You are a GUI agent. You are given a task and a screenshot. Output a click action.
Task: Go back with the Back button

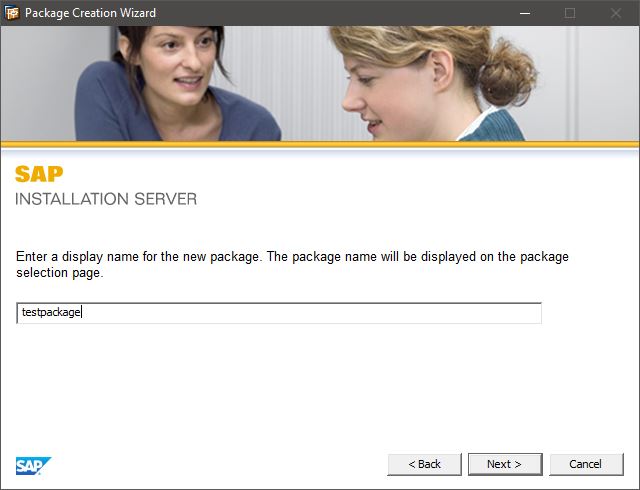point(424,464)
